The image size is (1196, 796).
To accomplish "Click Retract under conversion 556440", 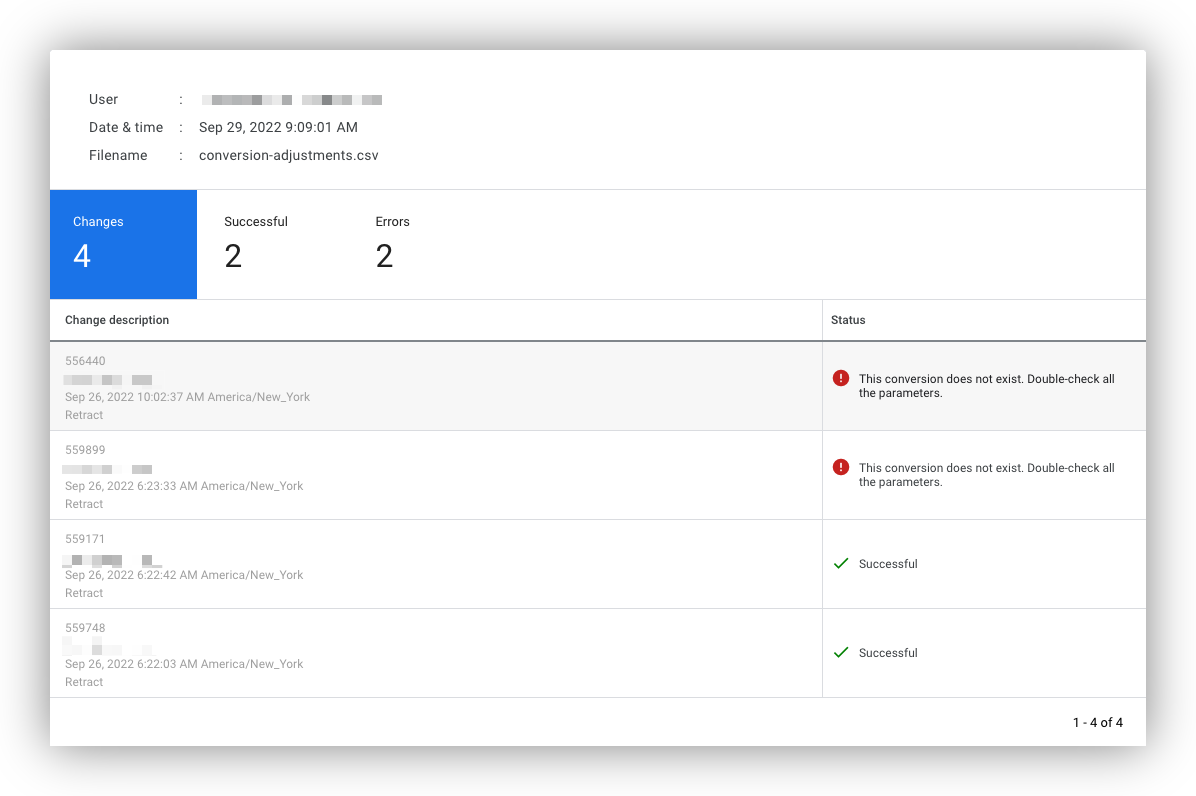I will [x=84, y=416].
